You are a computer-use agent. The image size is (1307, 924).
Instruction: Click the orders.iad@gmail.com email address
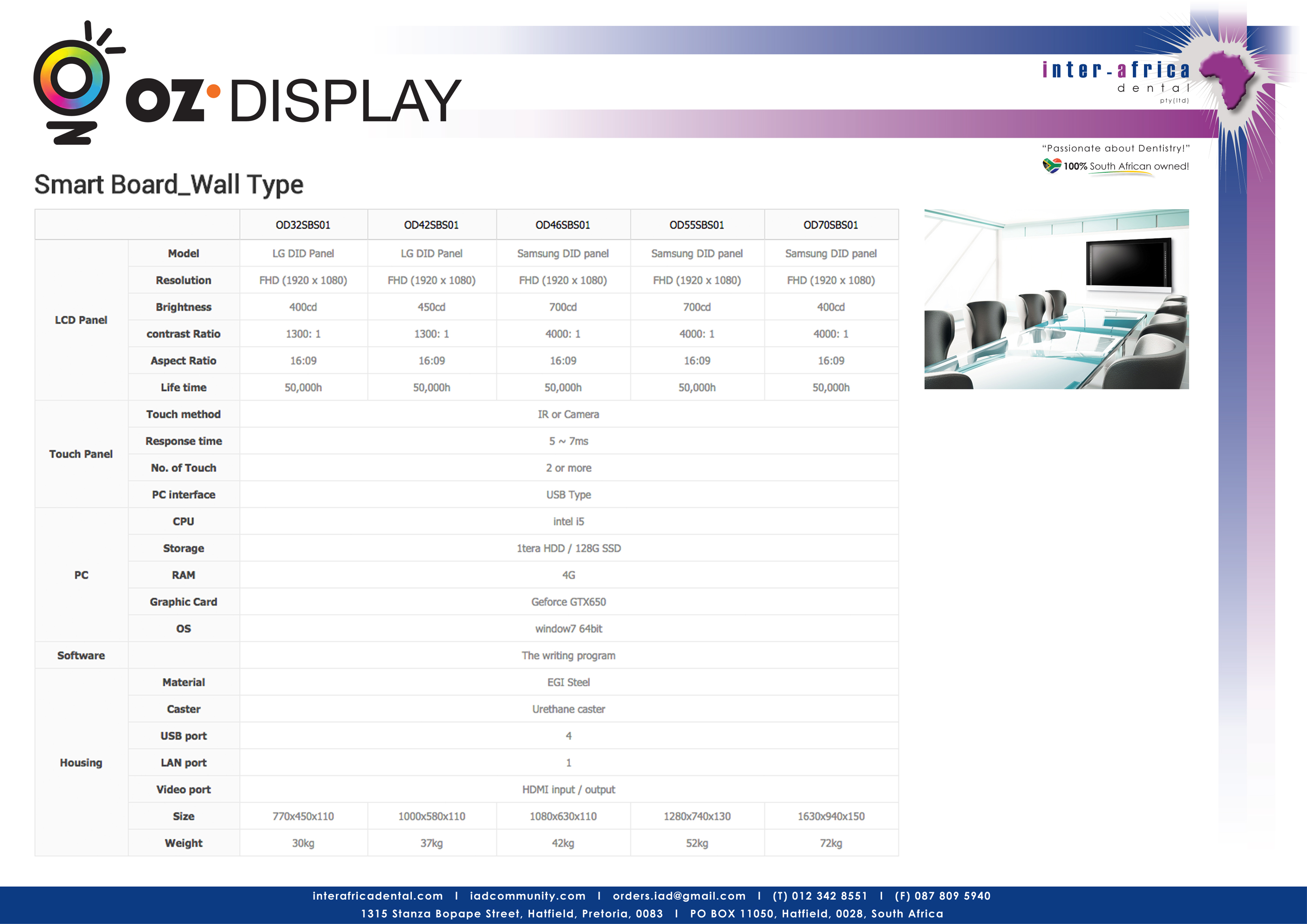point(679,896)
